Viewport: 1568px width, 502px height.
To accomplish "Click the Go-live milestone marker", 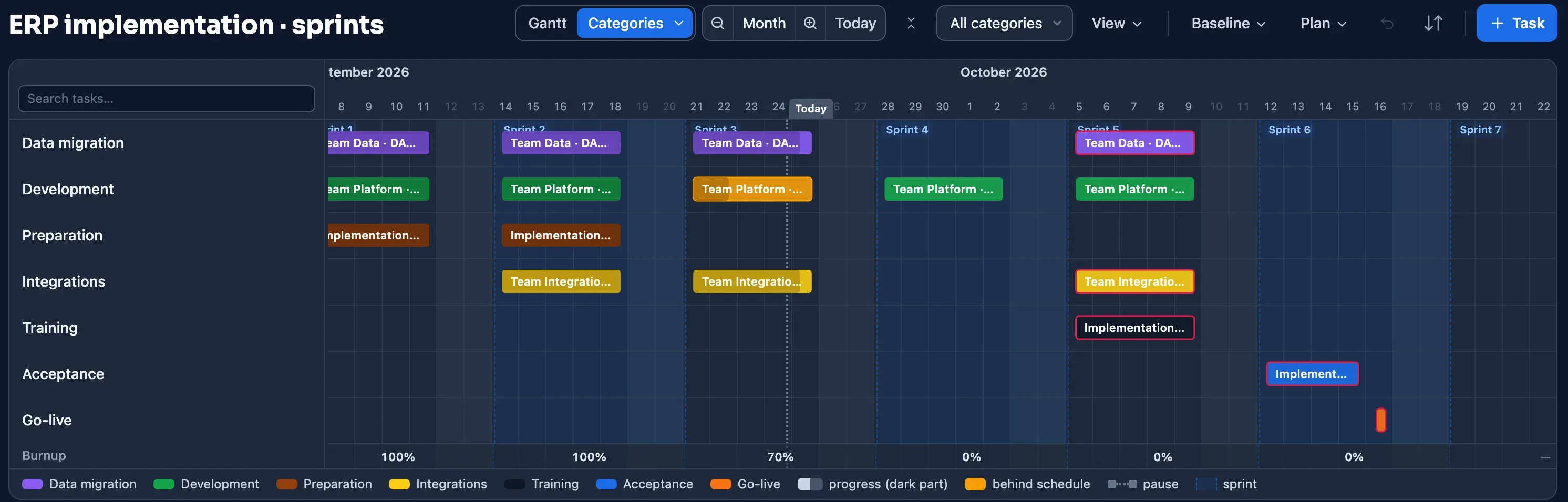I will point(1380,421).
